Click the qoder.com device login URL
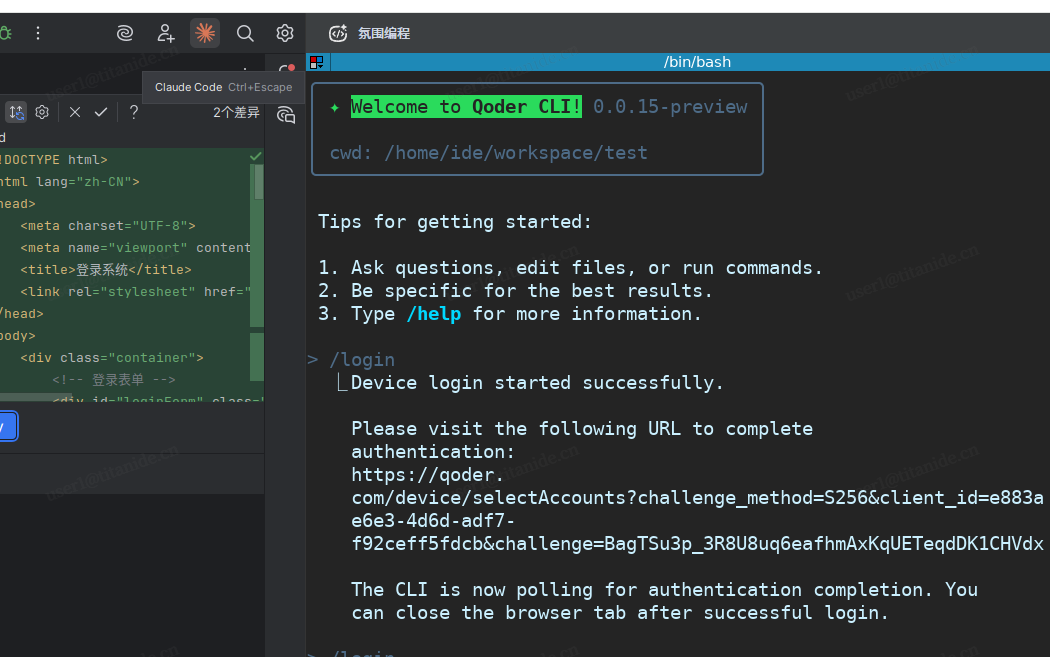 click(x=696, y=498)
